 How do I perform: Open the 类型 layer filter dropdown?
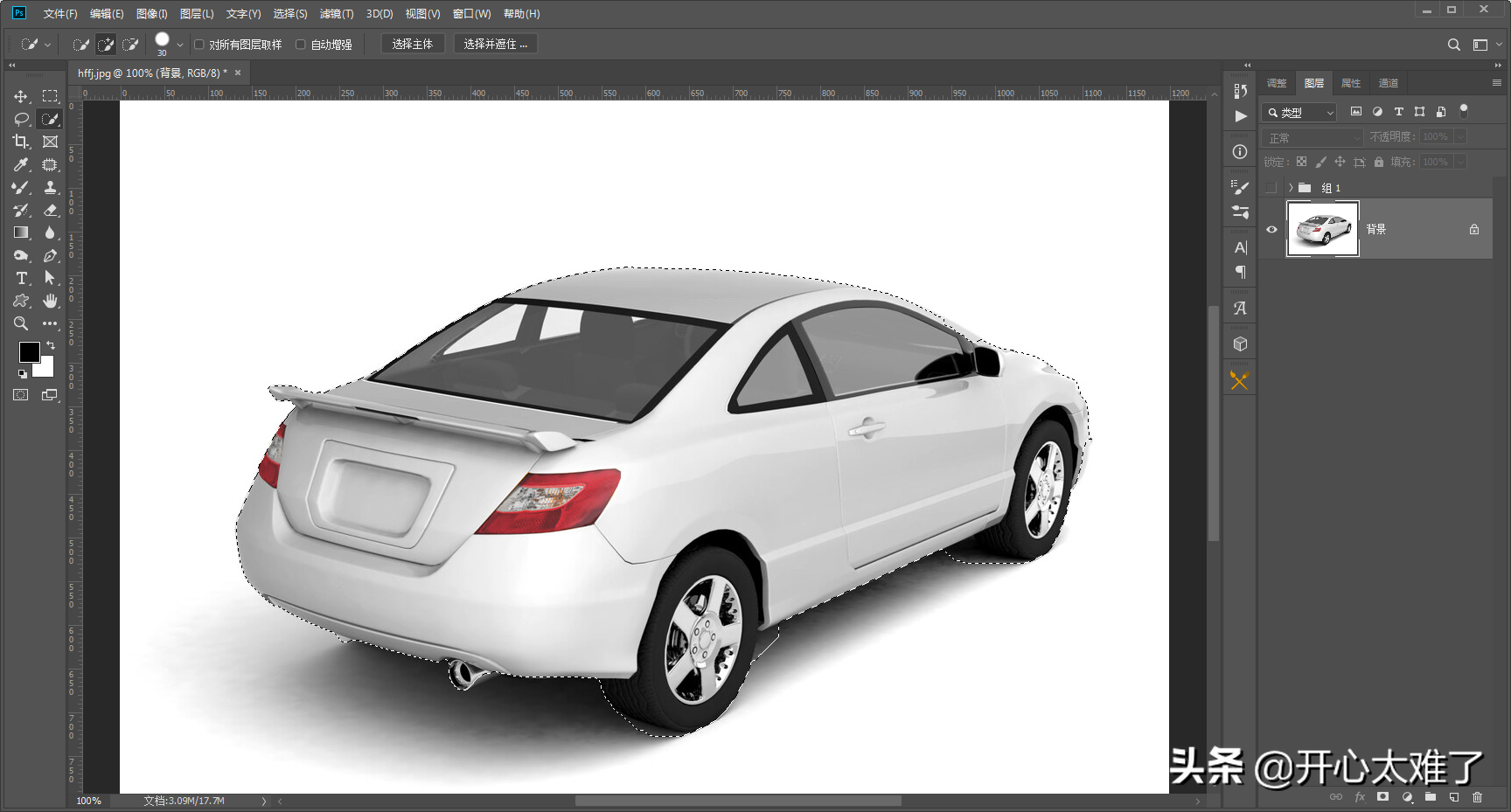click(1299, 113)
